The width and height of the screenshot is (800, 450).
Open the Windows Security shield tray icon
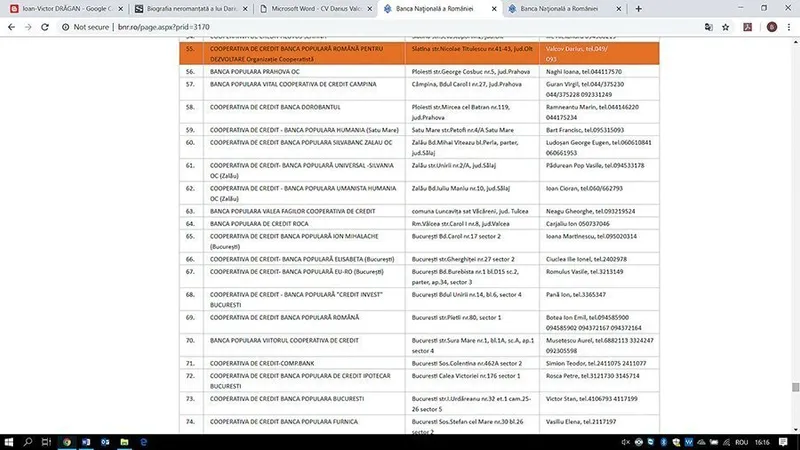point(676,442)
